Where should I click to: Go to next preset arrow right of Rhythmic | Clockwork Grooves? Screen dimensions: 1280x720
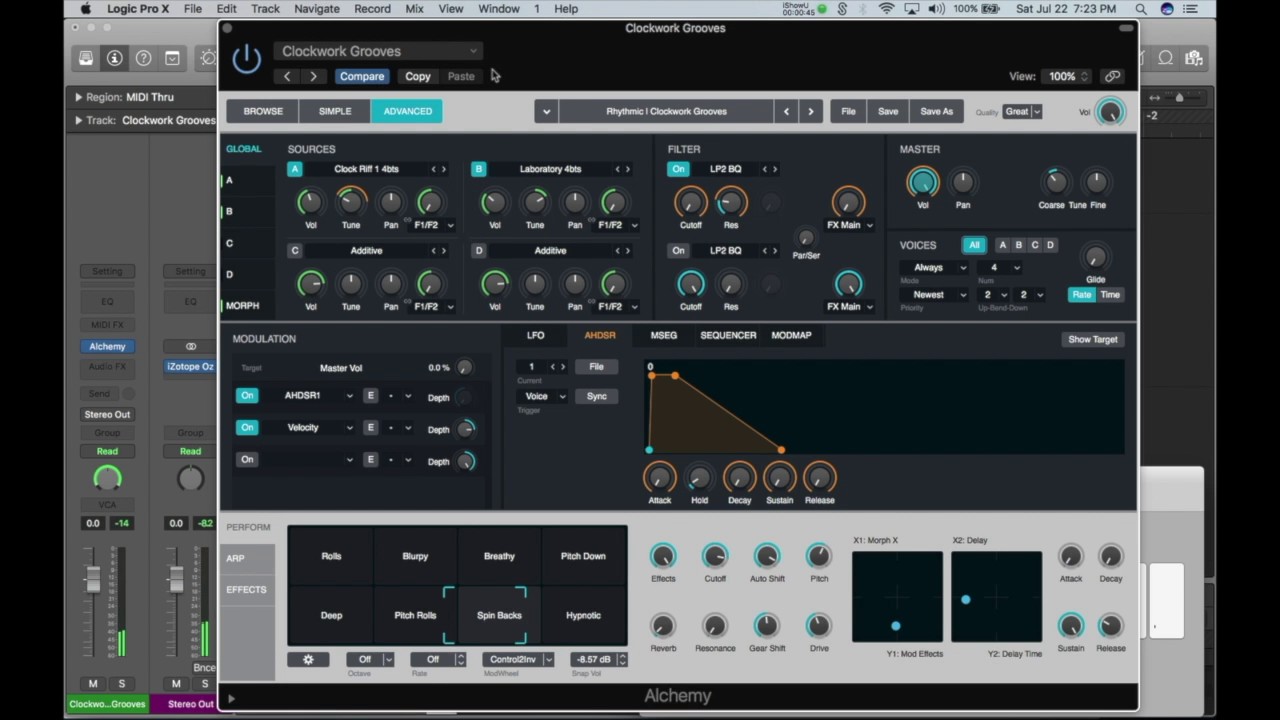811,111
